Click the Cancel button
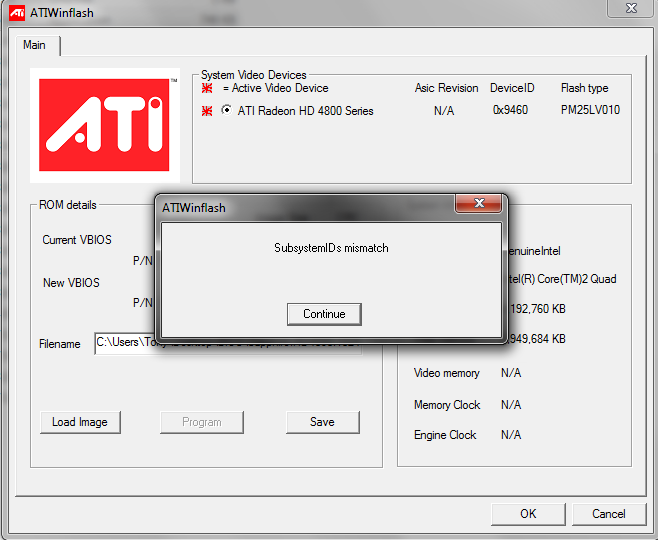658x540 pixels. [x=608, y=514]
